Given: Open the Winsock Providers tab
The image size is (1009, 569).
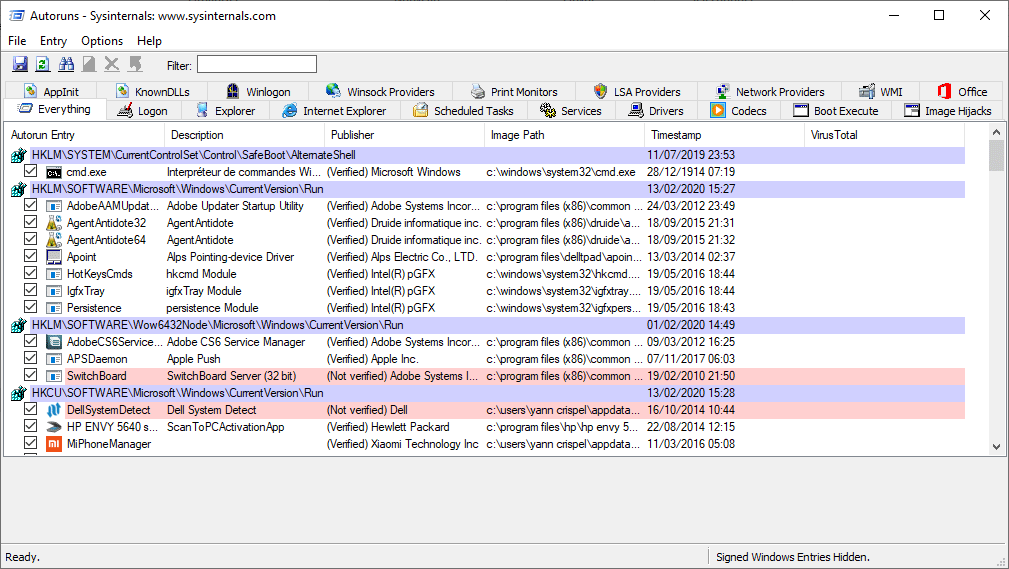Looking at the screenshot, I should point(379,91).
